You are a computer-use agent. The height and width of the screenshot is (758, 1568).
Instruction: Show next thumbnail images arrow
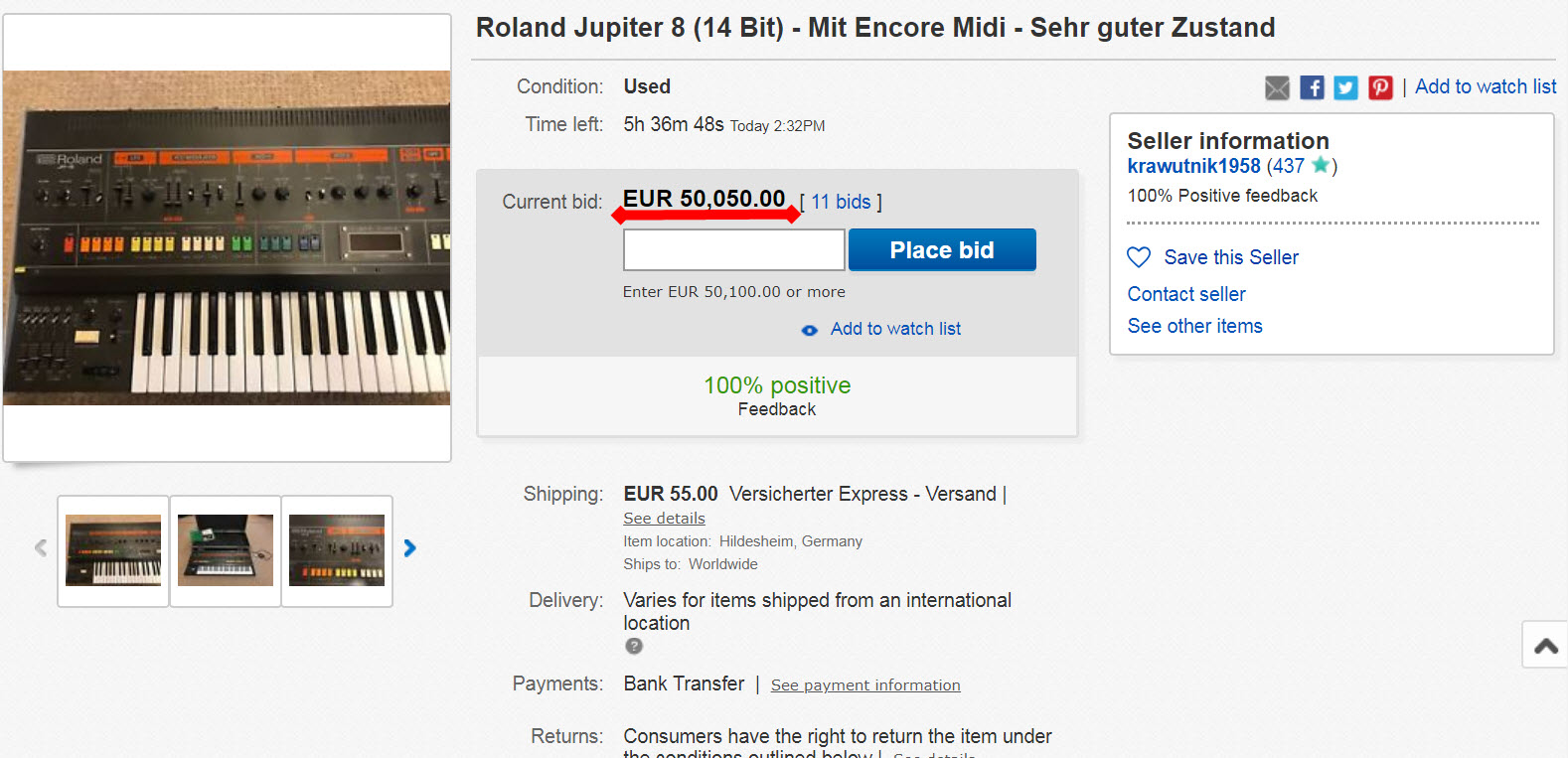[x=409, y=547]
